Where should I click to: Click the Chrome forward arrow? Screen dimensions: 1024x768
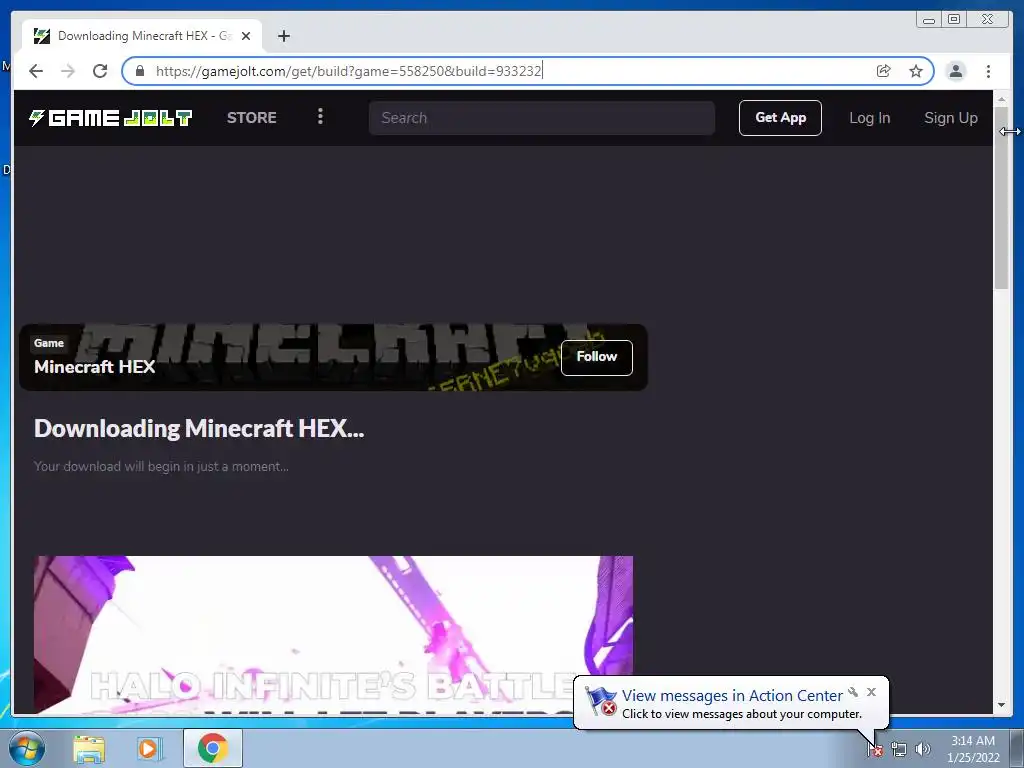click(68, 71)
